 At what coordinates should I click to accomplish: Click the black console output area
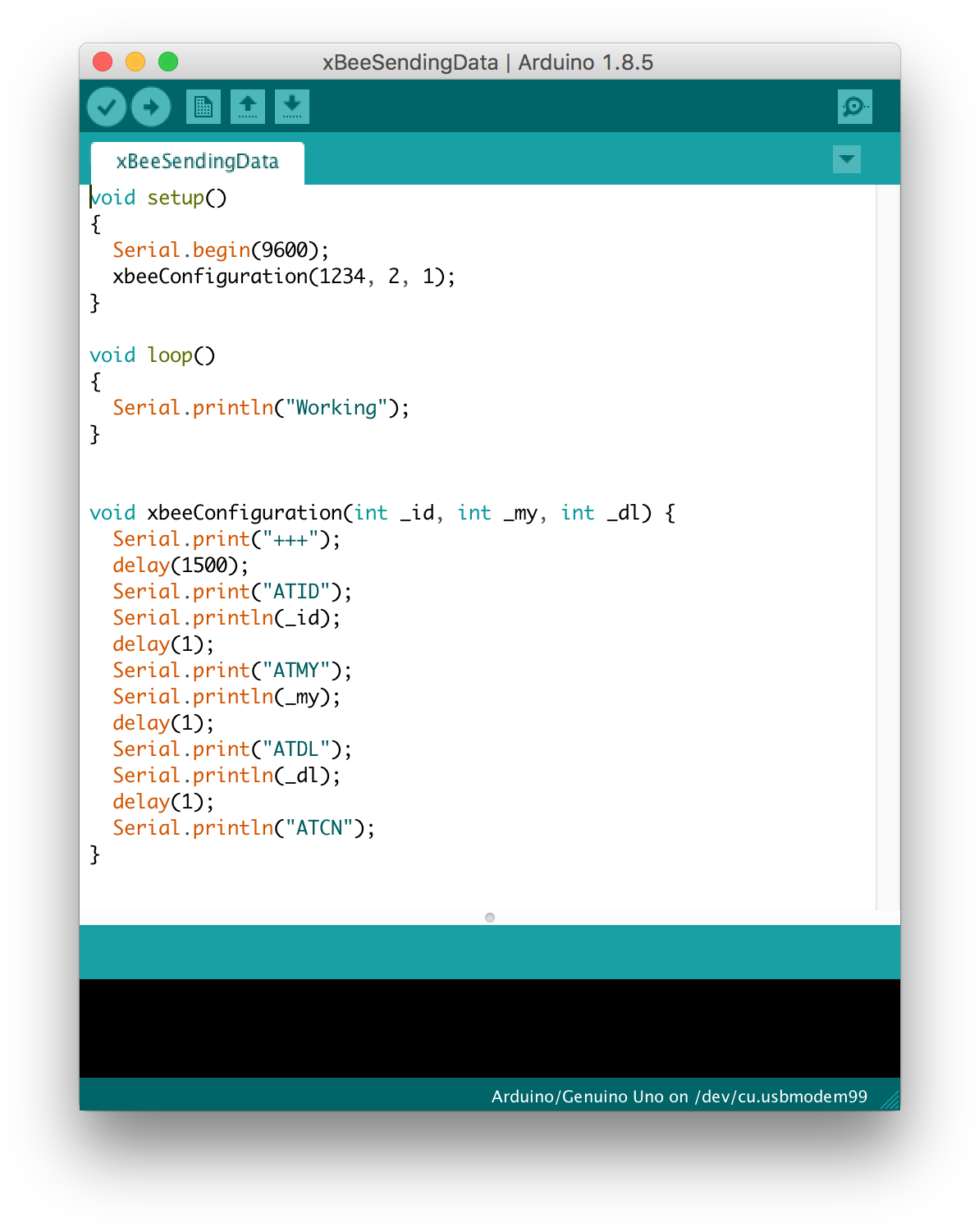[x=490, y=1028]
